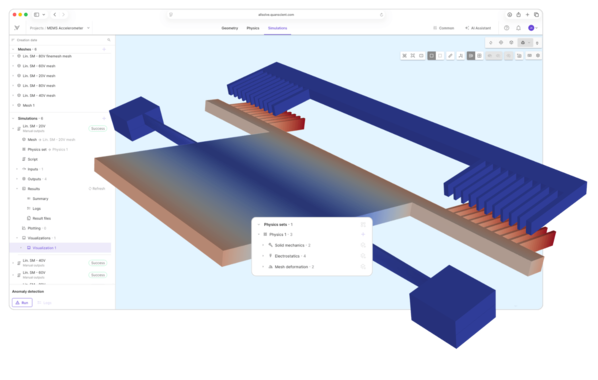The height and width of the screenshot is (380, 598).
Task: Collapse the Results node
Action: pos(17,189)
